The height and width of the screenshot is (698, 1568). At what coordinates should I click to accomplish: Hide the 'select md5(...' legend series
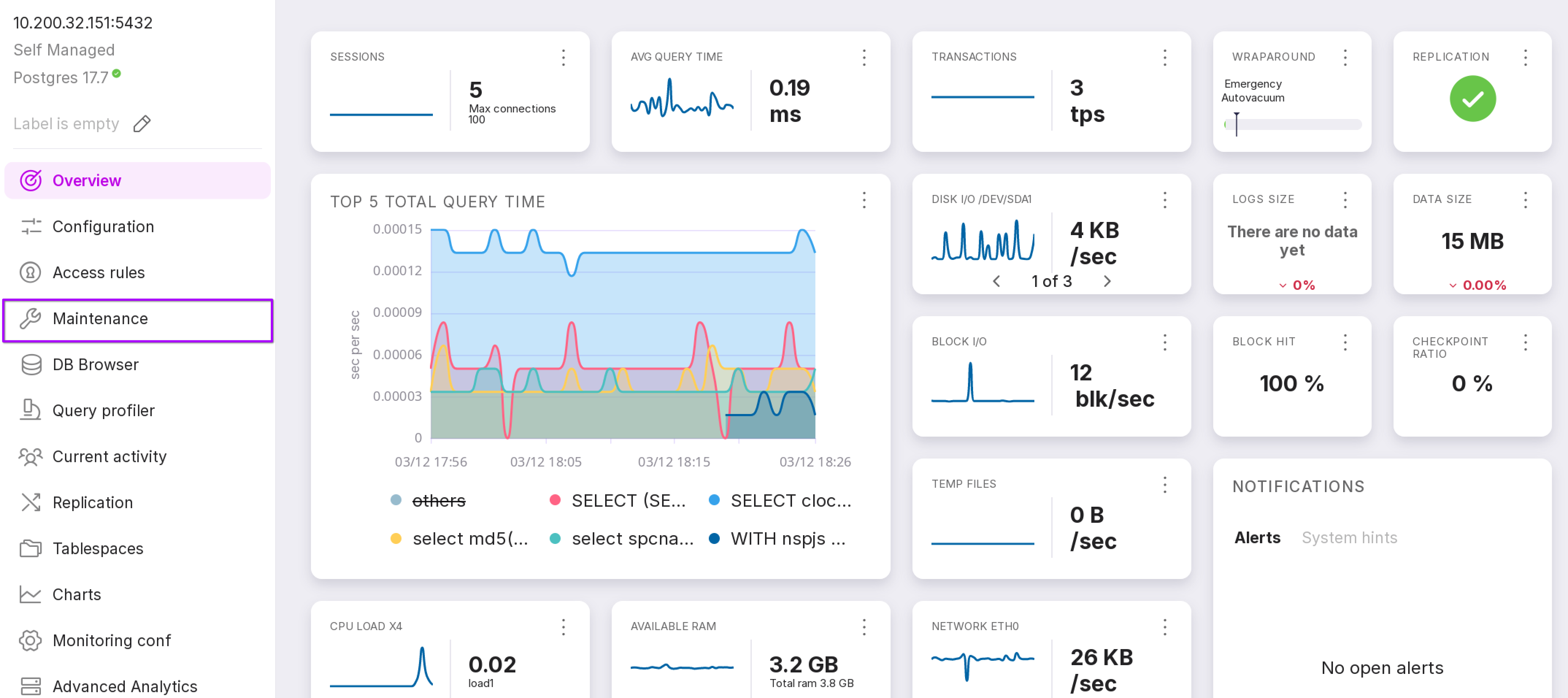[x=469, y=538]
